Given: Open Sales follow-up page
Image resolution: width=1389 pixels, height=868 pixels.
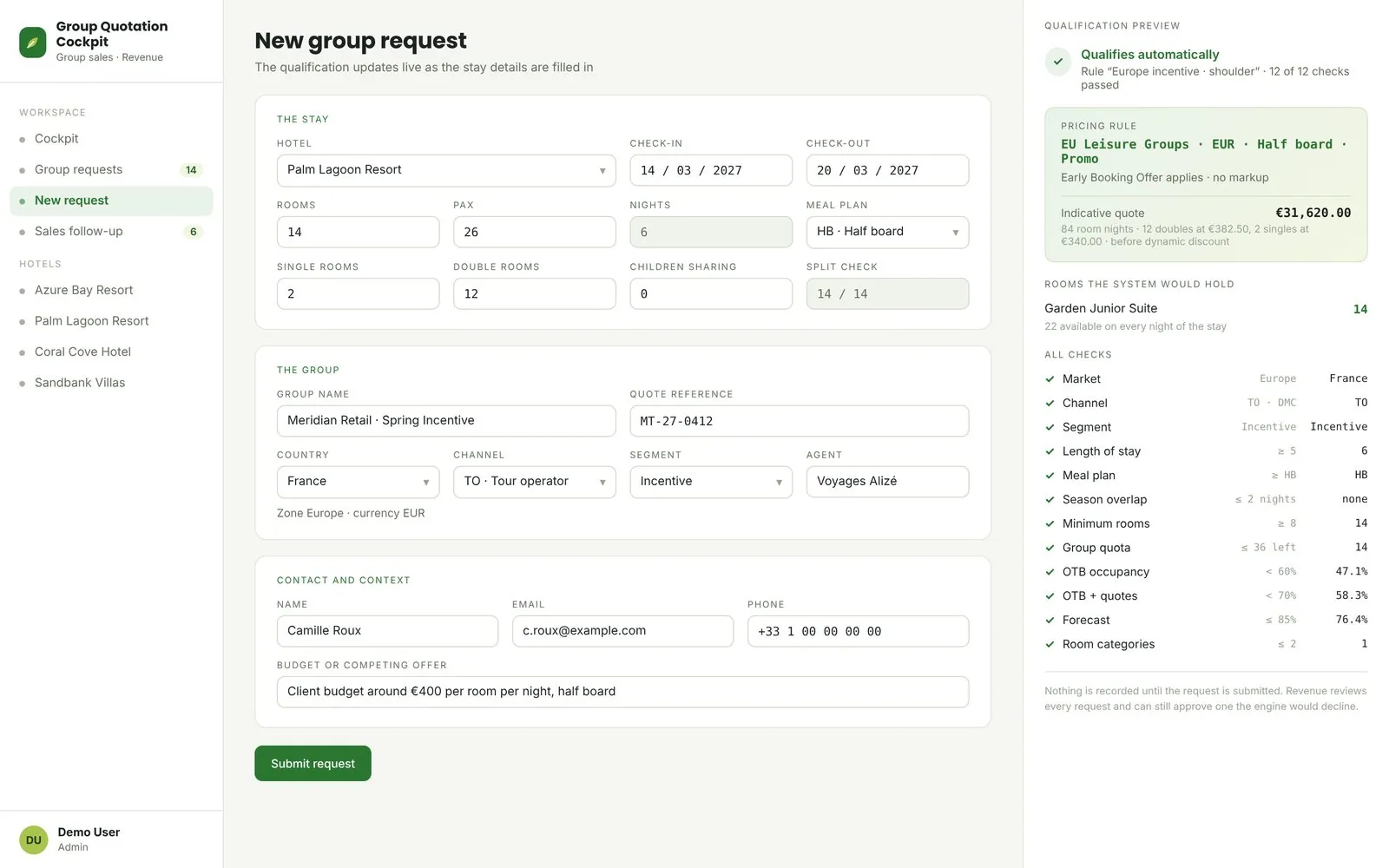Looking at the screenshot, I should tap(111, 232).
